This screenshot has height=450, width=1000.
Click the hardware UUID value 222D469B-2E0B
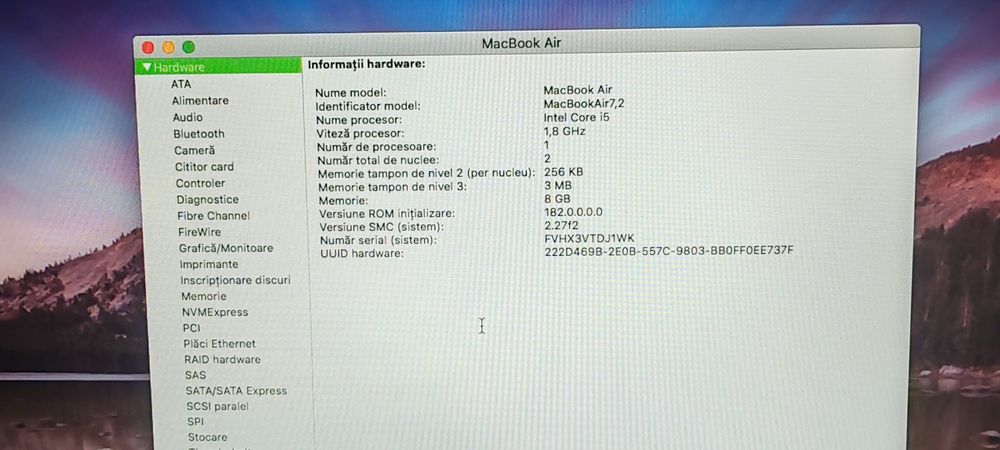pos(669,250)
